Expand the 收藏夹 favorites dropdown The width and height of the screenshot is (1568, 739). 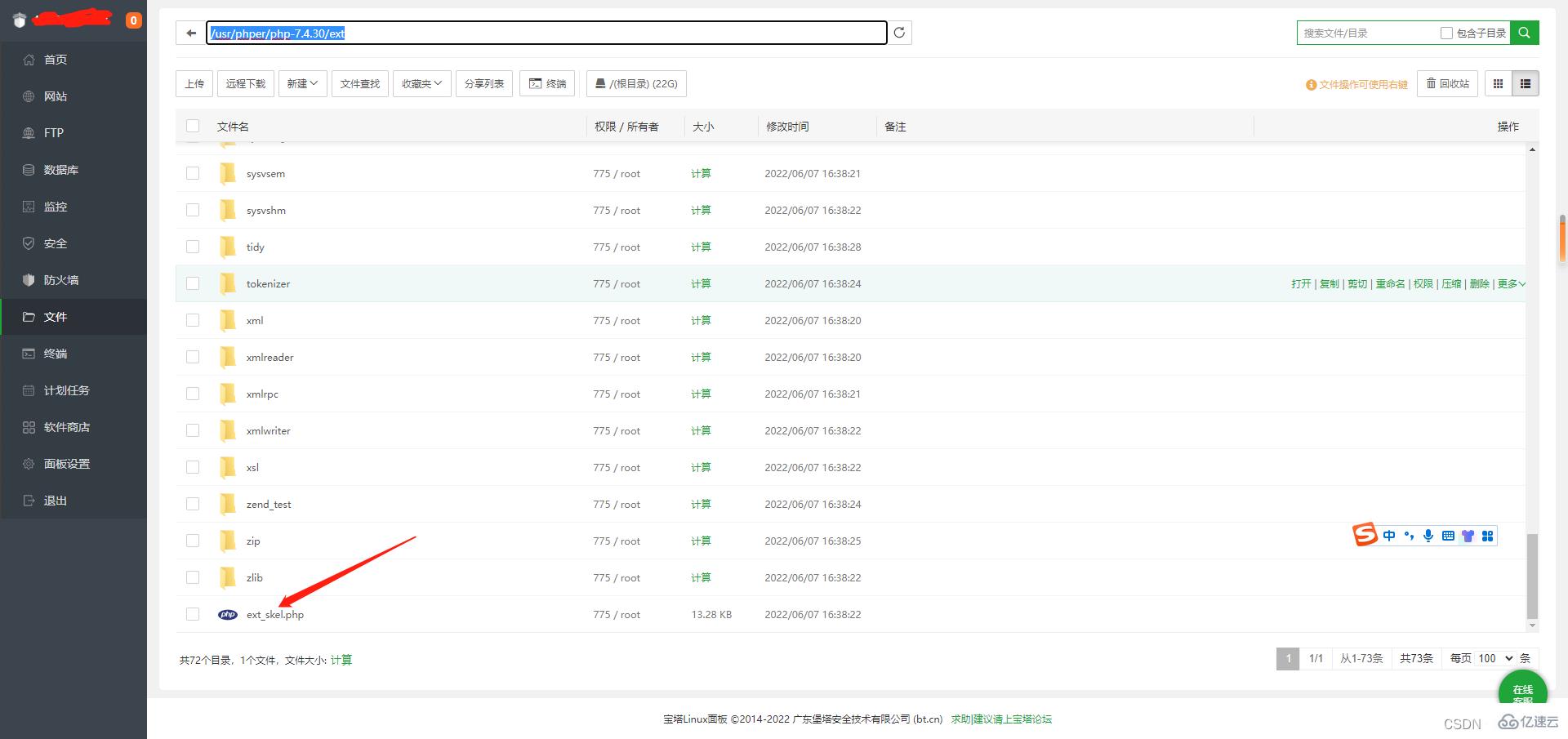click(421, 83)
